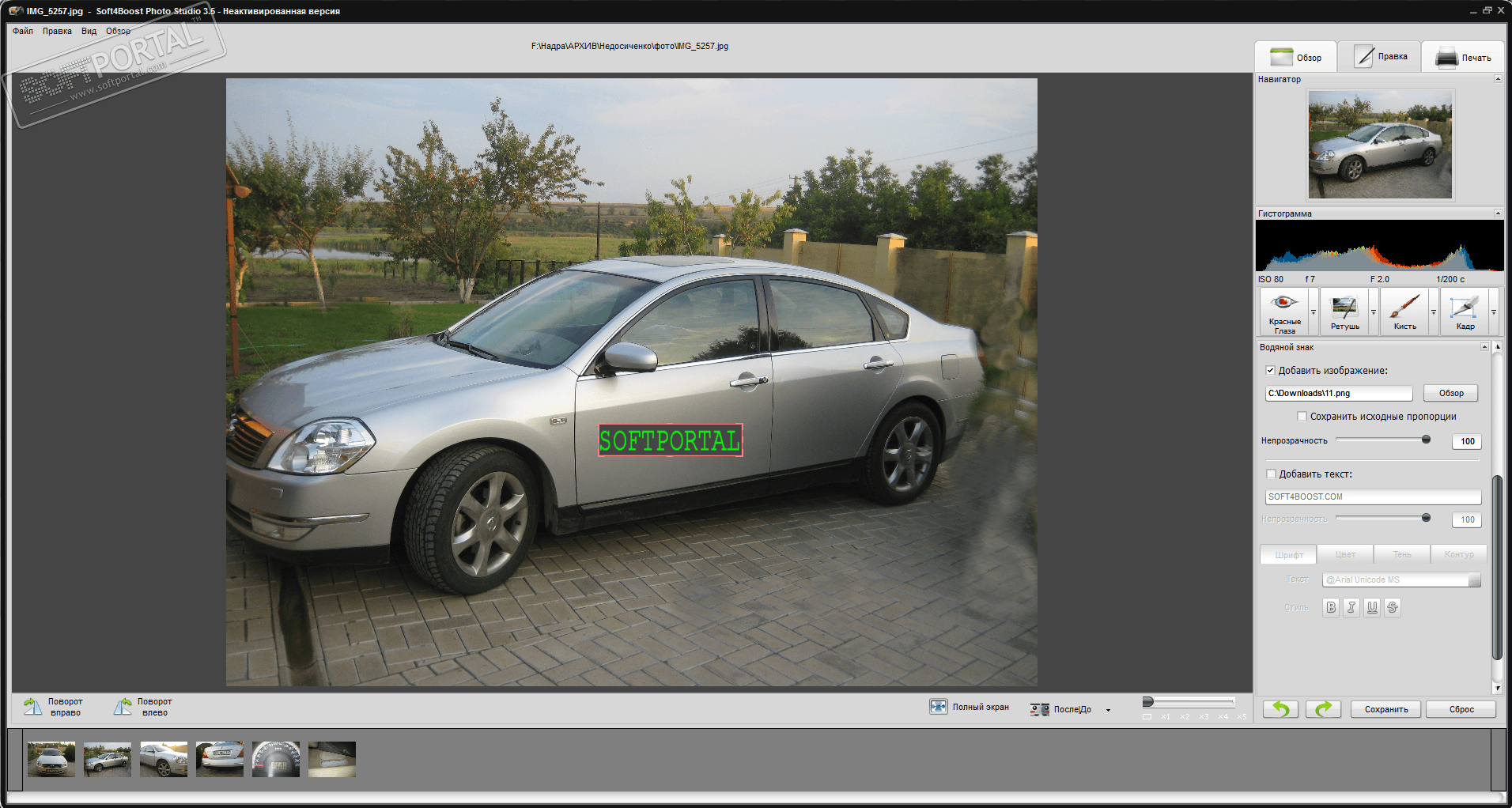Viewport: 1512px width, 808px height.
Task: Open the Файл menu
Action: (x=23, y=31)
